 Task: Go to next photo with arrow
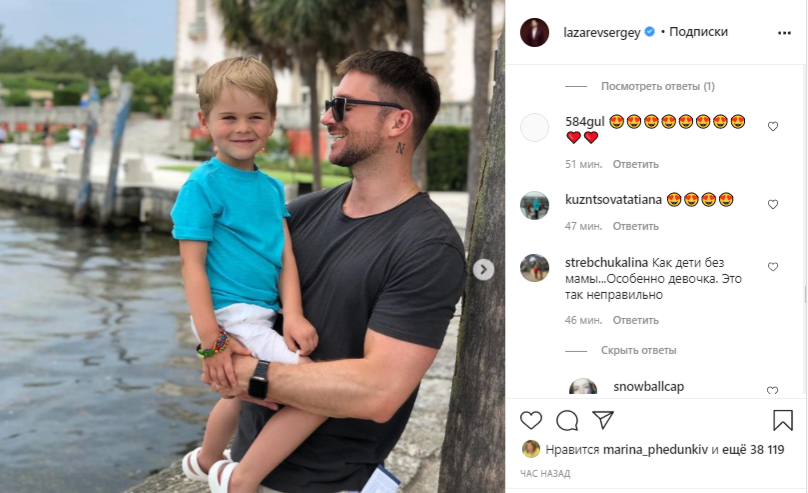click(x=483, y=269)
